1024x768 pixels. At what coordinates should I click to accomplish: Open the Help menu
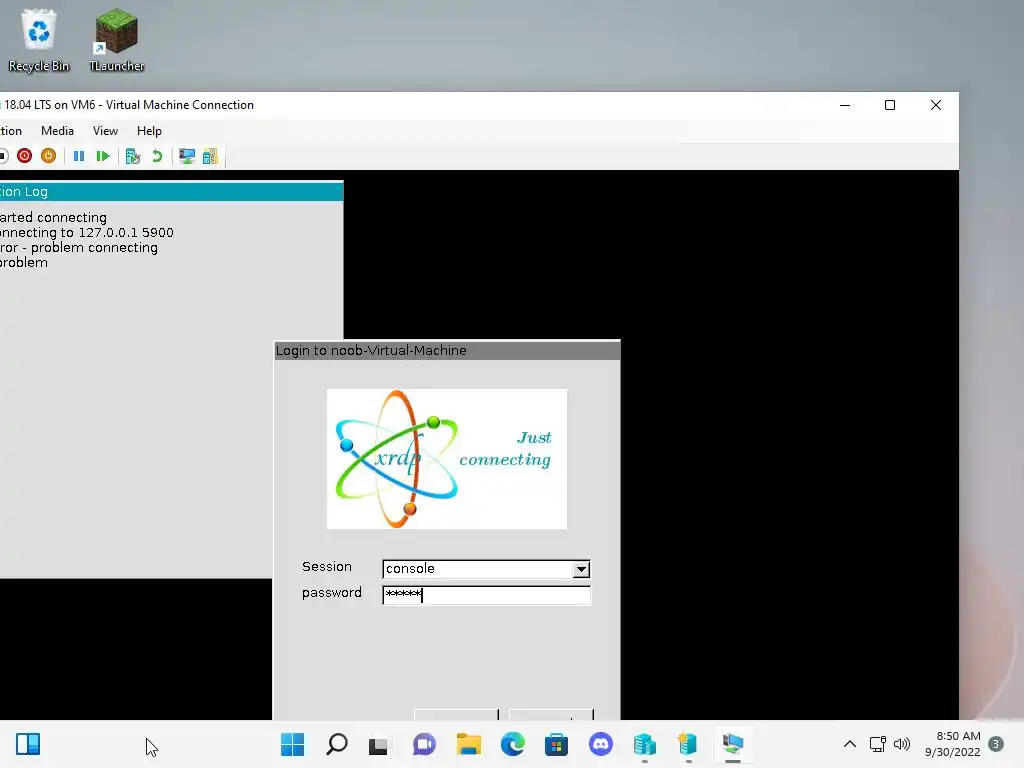point(149,131)
